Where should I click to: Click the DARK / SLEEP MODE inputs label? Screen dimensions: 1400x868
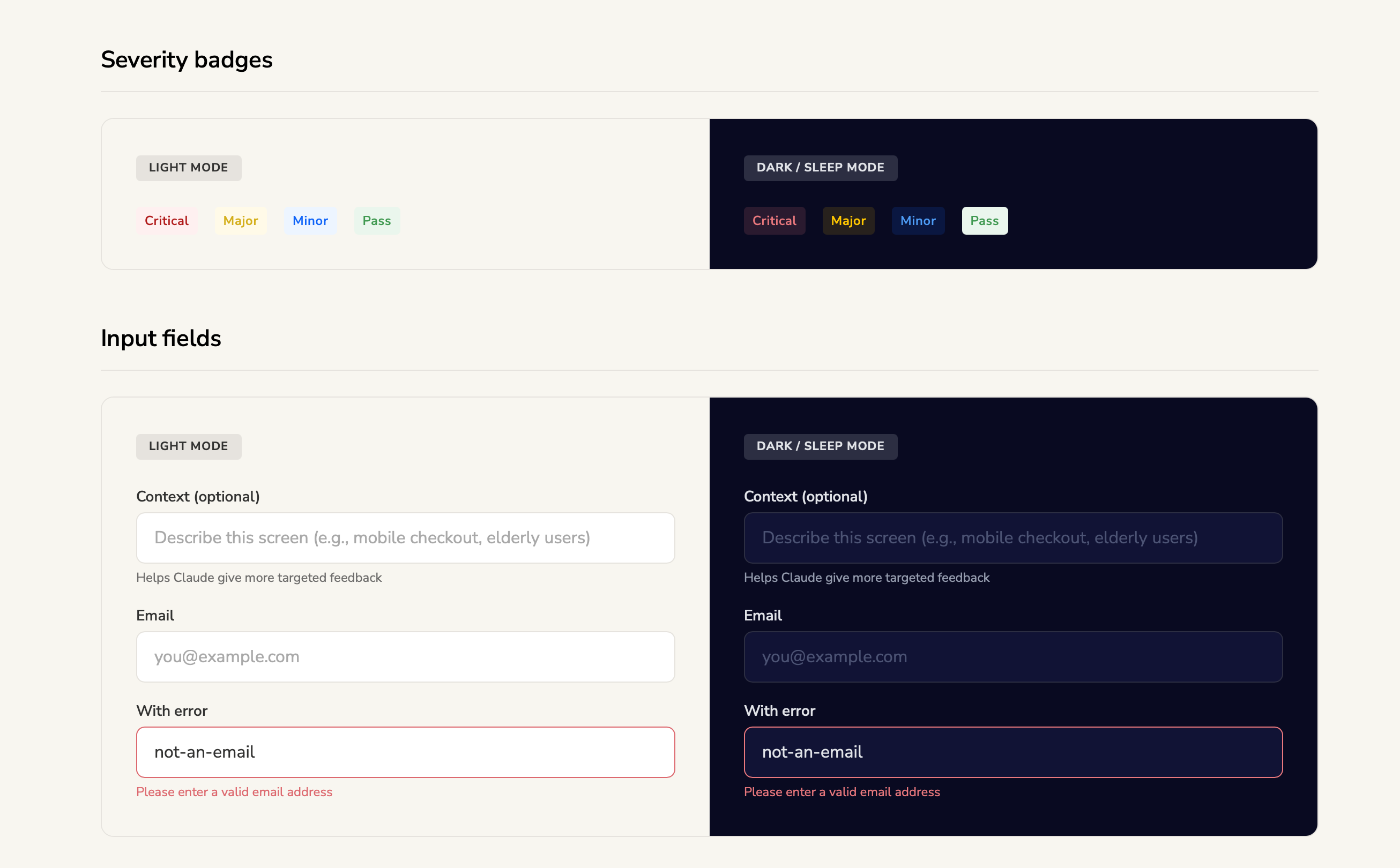(820, 446)
